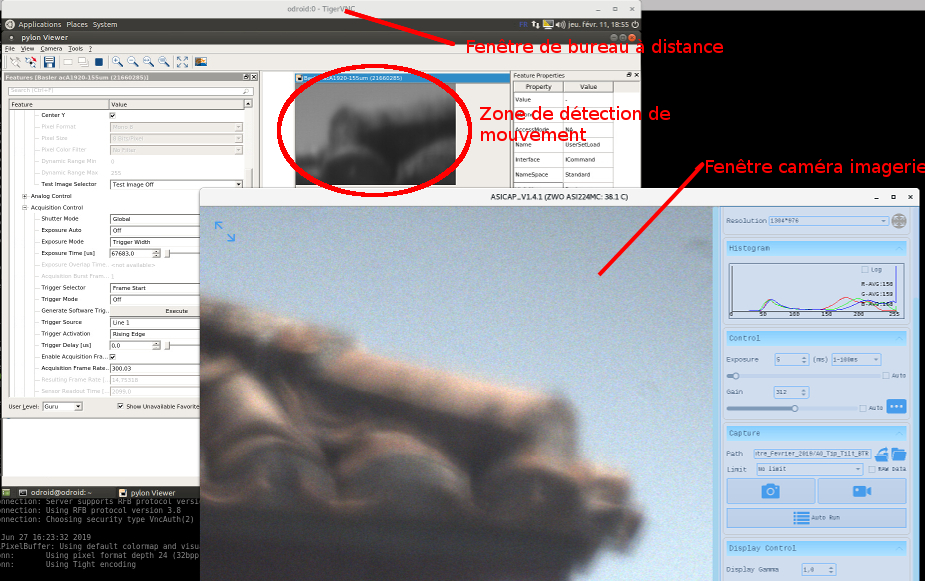Screen dimensions: 925x581
Task: Click the change path icon next to Path field
Action: pyautogui.click(x=881, y=454)
